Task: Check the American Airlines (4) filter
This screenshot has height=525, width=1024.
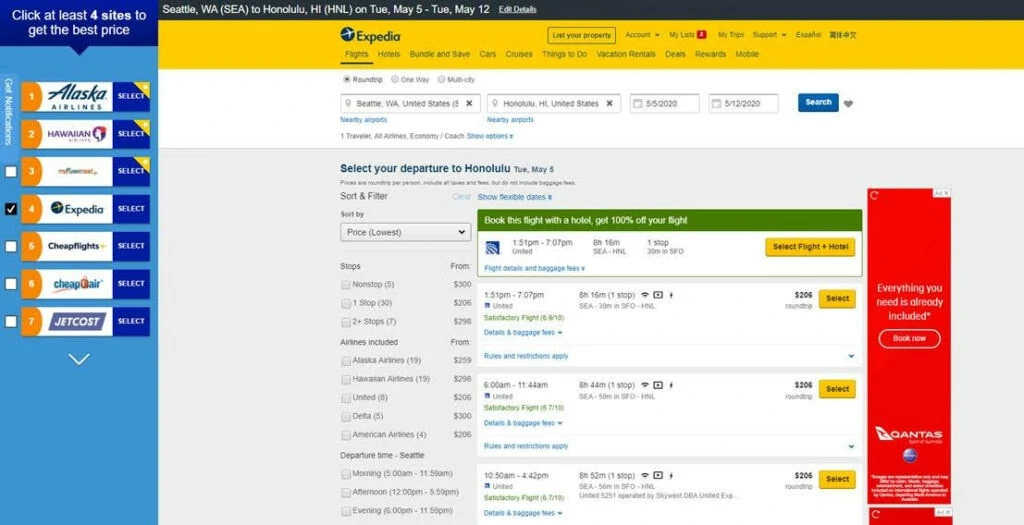Action: click(345, 435)
